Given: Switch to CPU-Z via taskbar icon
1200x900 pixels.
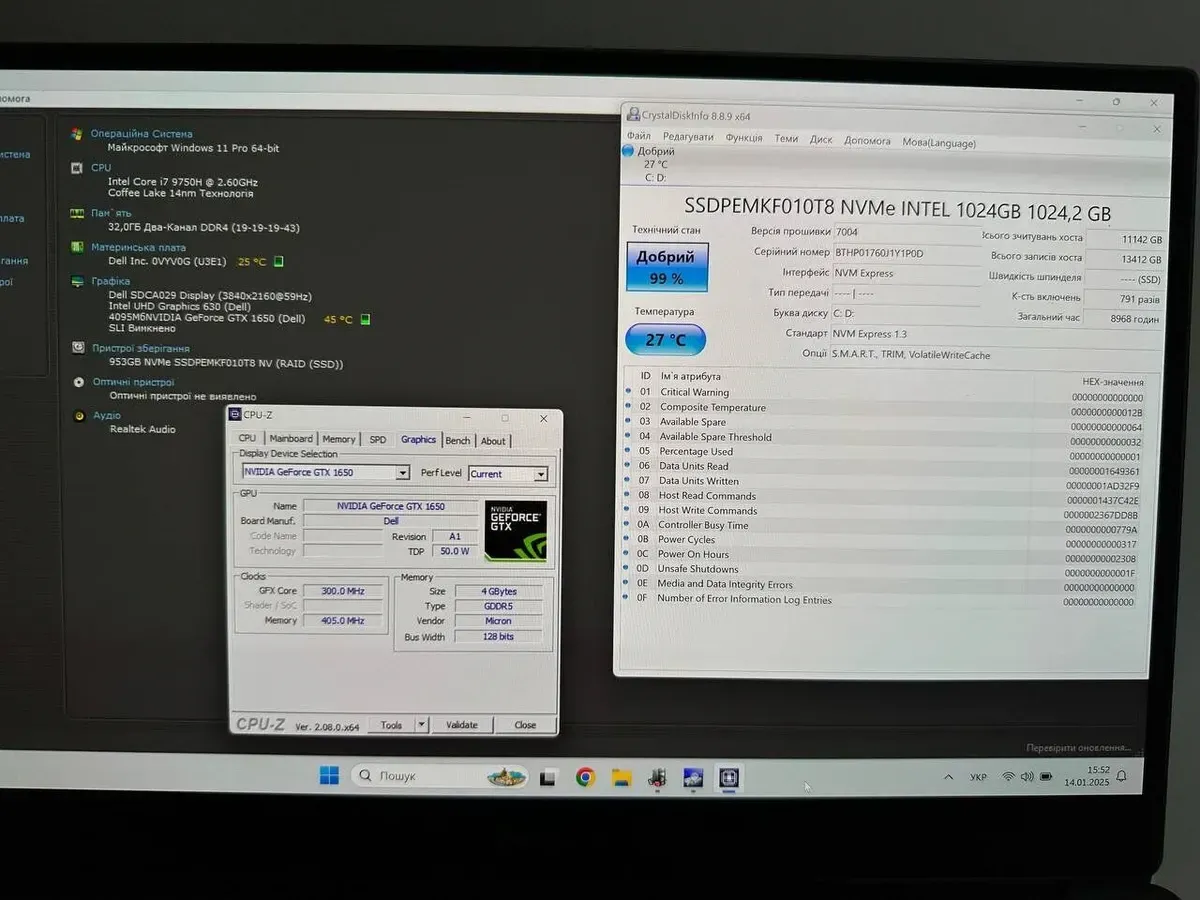Looking at the screenshot, I should pos(729,777).
